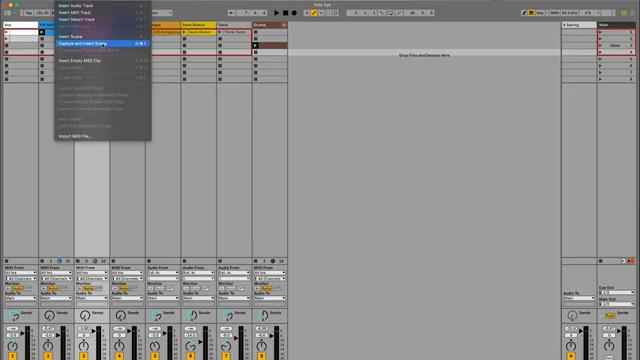Open Main Out dropdown
Screen dimensions: 640x360
(616, 304)
